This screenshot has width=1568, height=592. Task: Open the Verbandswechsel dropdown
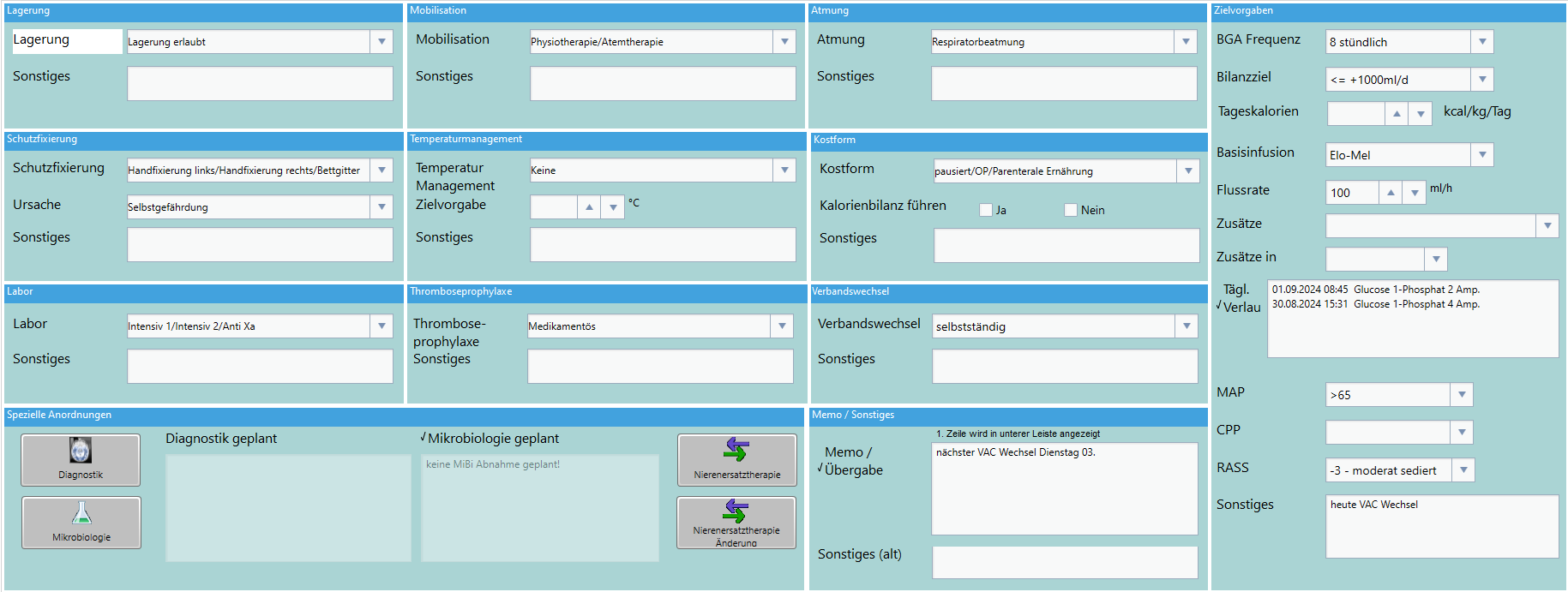tap(1187, 326)
